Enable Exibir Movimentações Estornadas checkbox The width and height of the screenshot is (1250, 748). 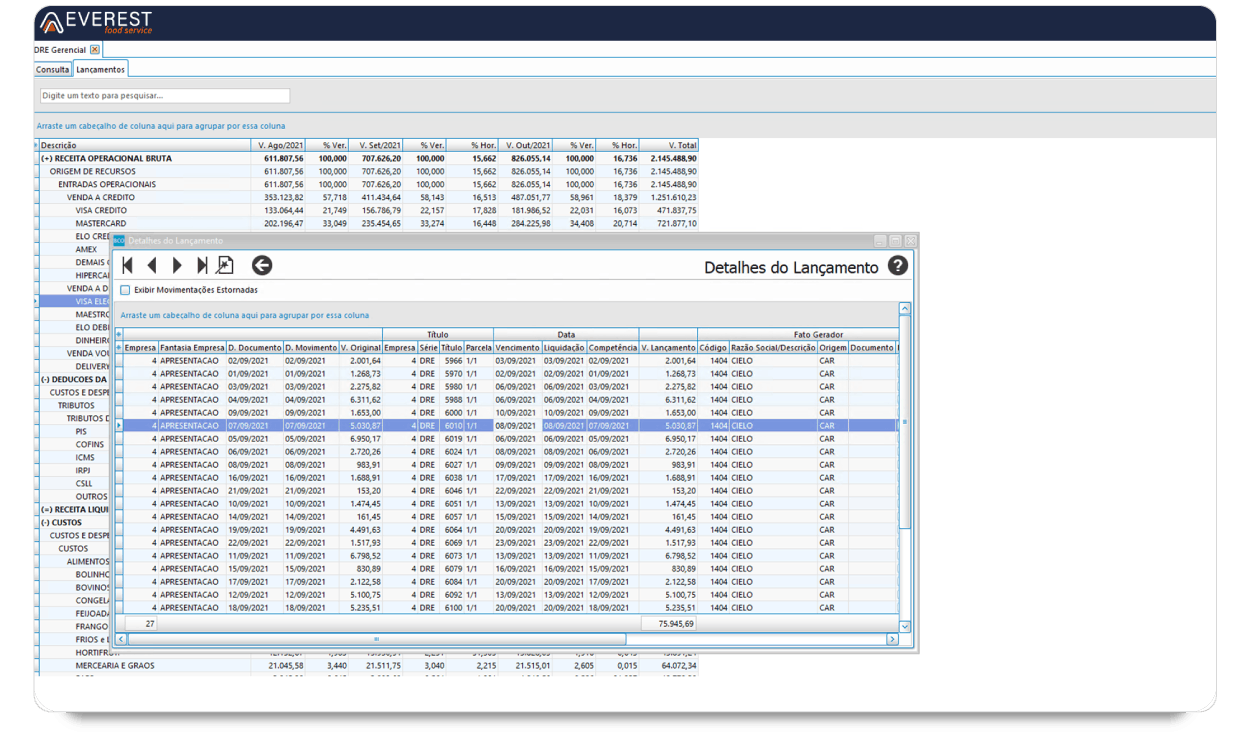click(x=125, y=290)
